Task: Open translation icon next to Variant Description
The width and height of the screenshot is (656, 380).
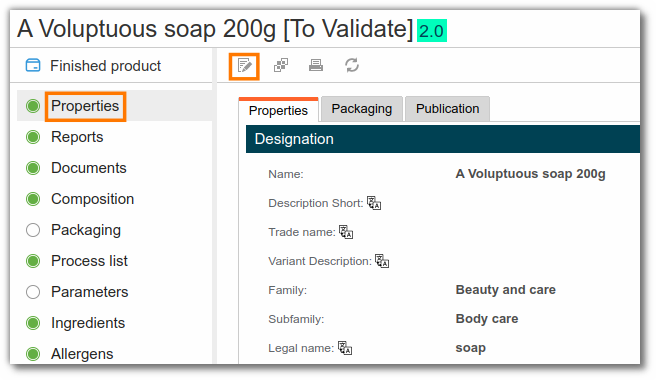Action: tap(382, 261)
